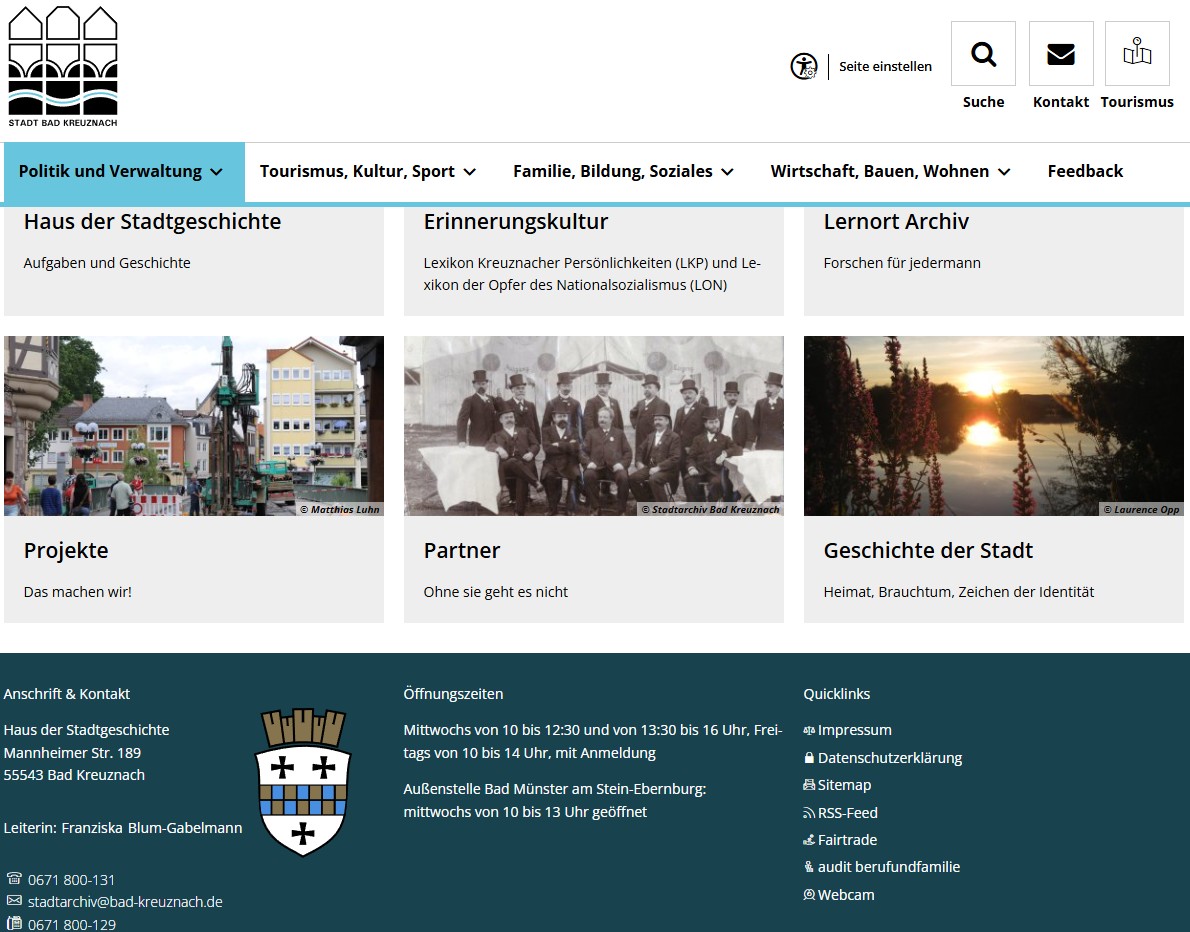1190x932 pixels.
Task: Click the Tourismus map icon
Action: pyautogui.click(x=1136, y=54)
